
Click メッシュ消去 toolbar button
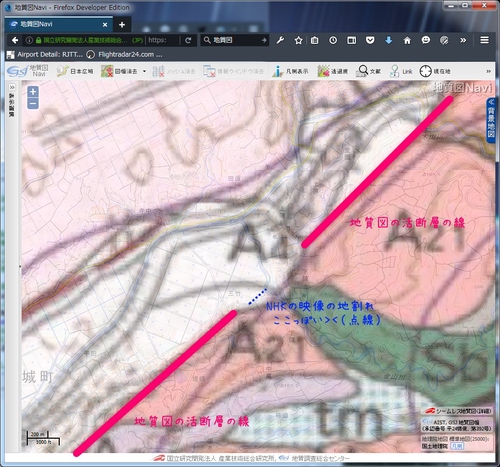(174, 71)
